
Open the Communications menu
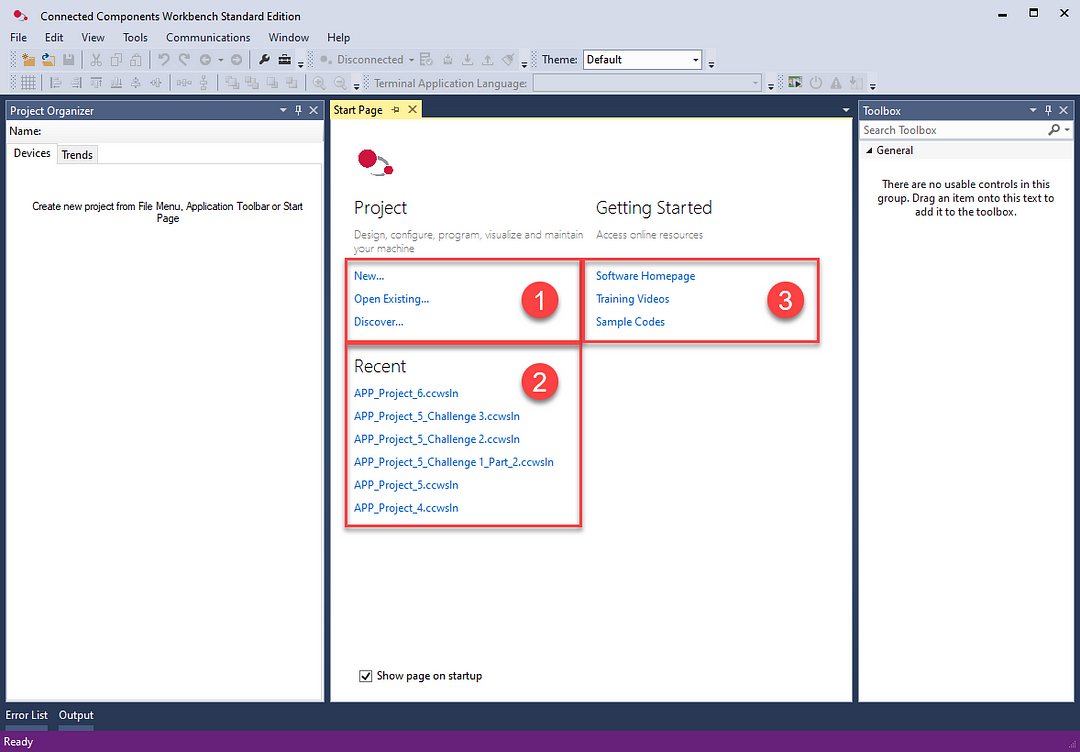(x=208, y=38)
